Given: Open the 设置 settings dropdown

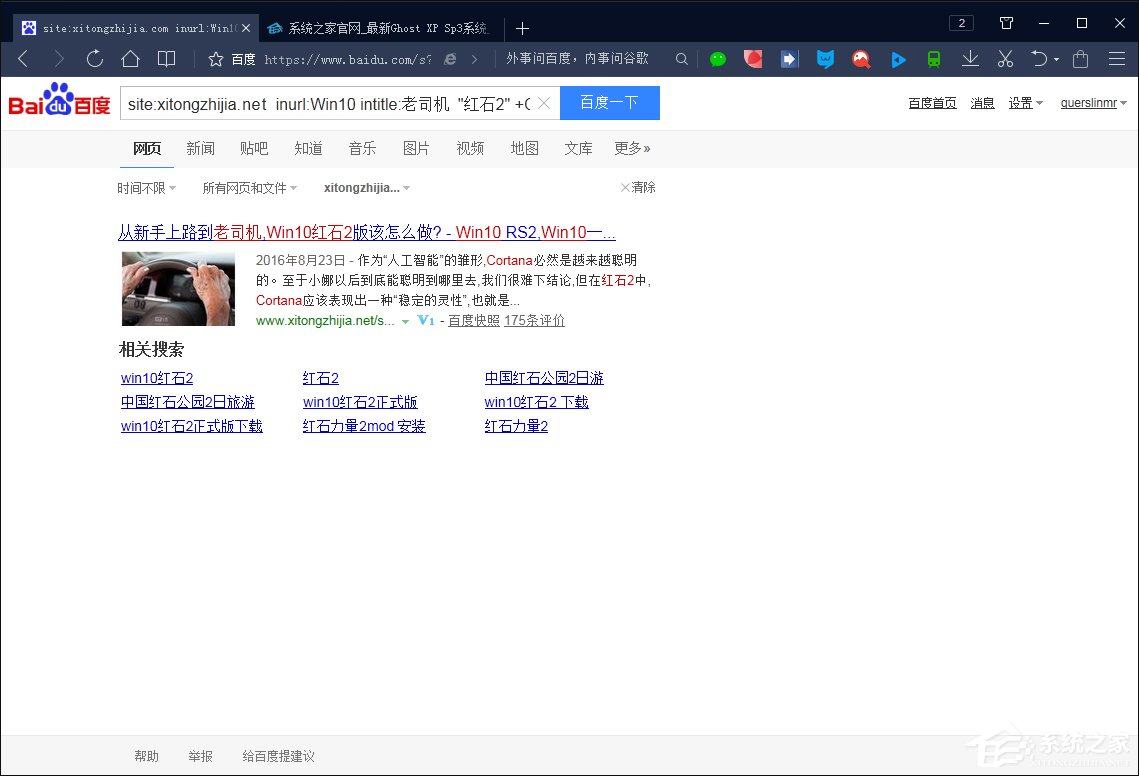Looking at the screenshot, I should 1019,103.
